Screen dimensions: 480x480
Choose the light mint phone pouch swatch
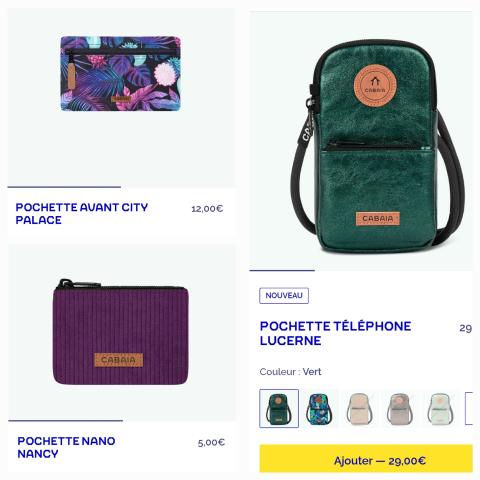(440, 408)
